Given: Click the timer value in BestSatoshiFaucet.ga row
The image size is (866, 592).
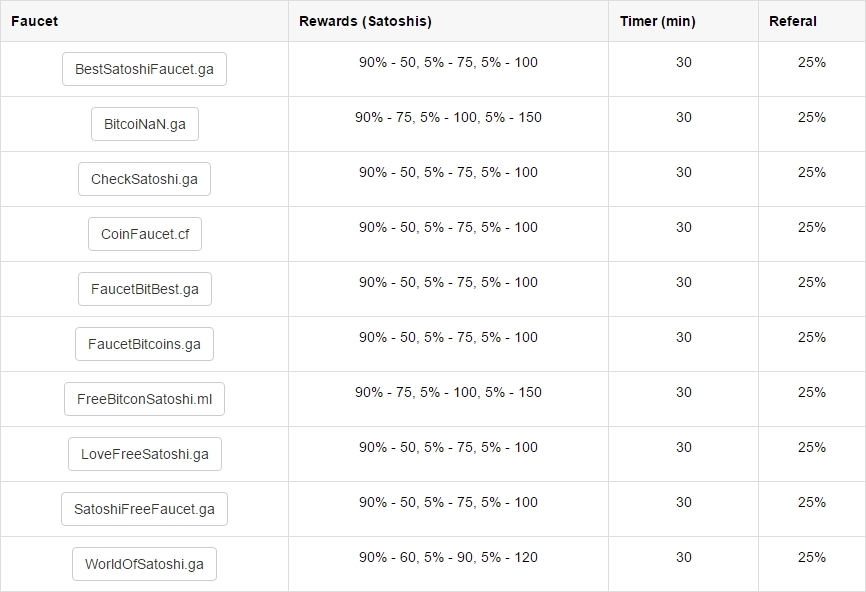Looking at the screenshot, I should click(x=684, y=62).
